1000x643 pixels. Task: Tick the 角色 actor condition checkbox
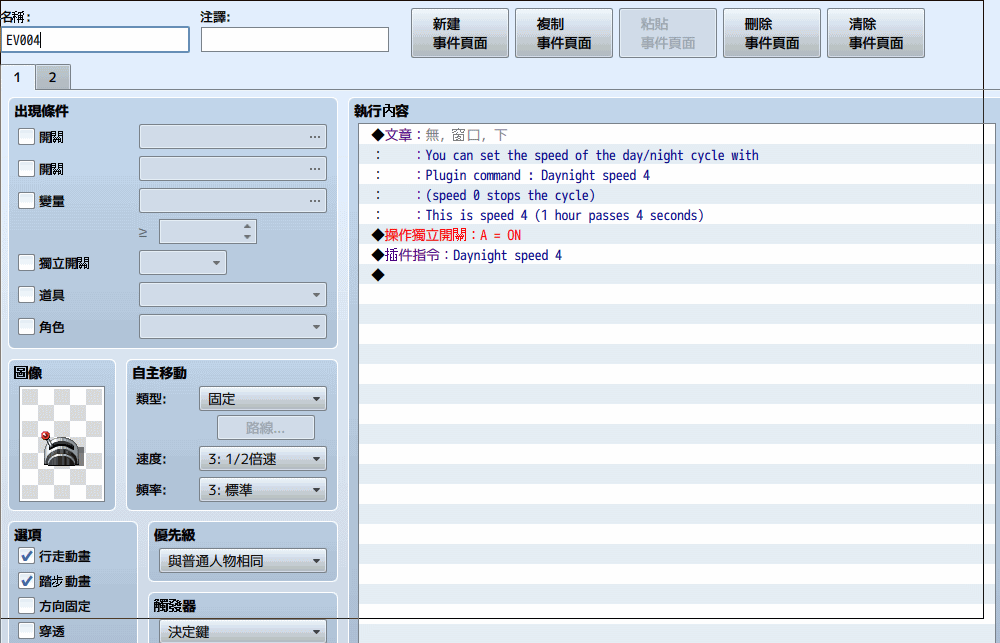[x=26, y=327]
